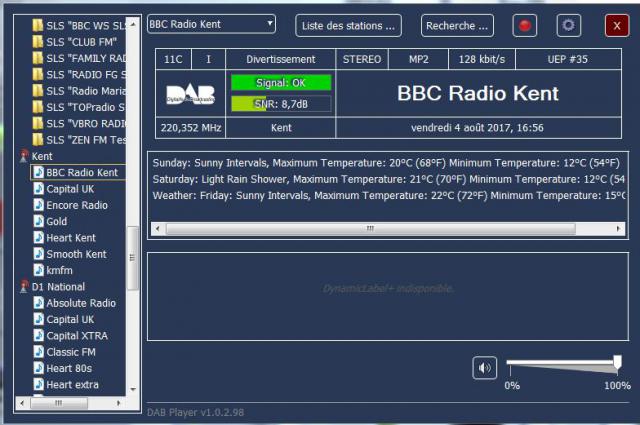The height and width of the screenshot is (425, 640).
Task: Click the '220,352 MHz' frequency cell
Action: (191, 128)
